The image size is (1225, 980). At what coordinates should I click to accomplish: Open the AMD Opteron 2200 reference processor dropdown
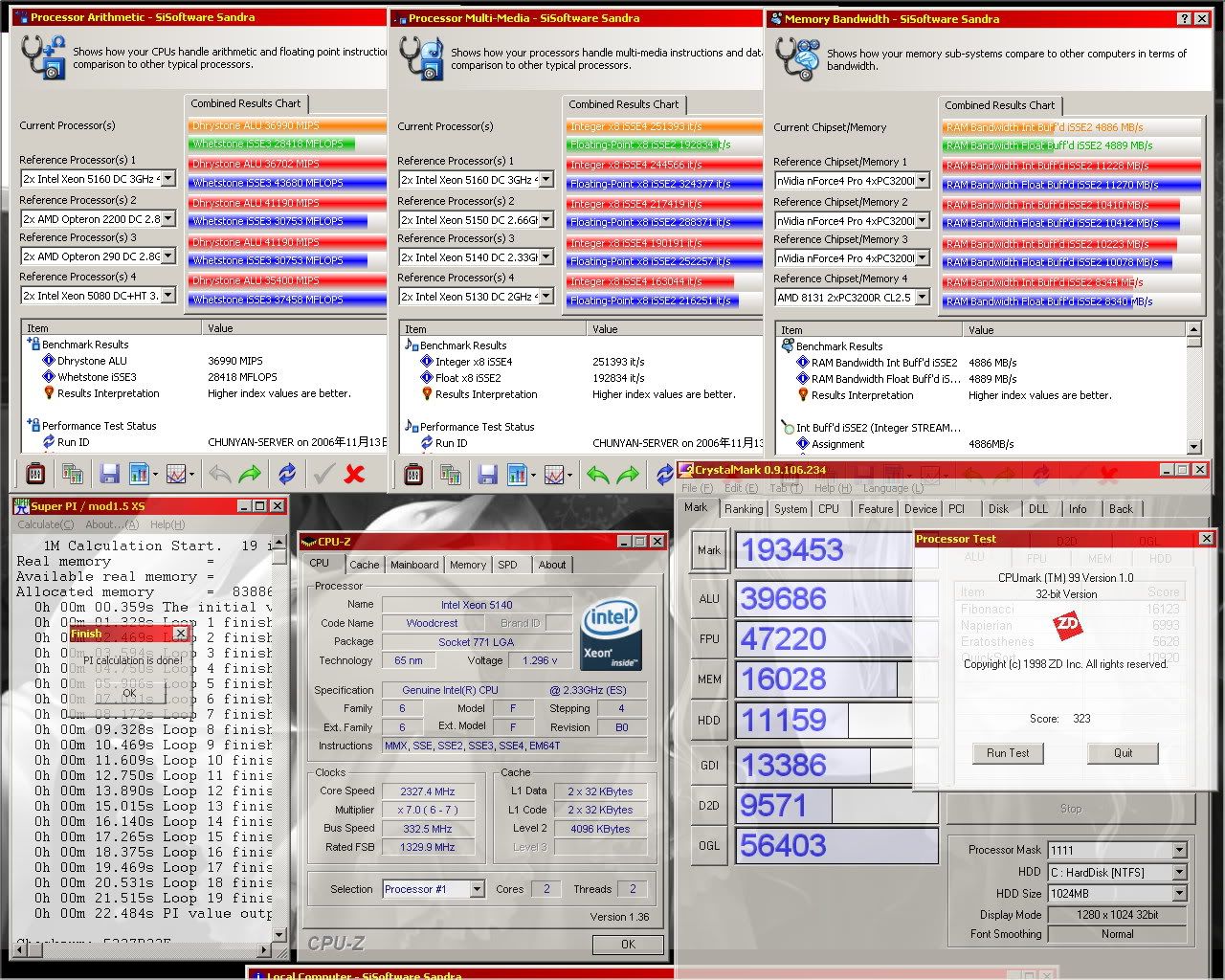(168, 218)
